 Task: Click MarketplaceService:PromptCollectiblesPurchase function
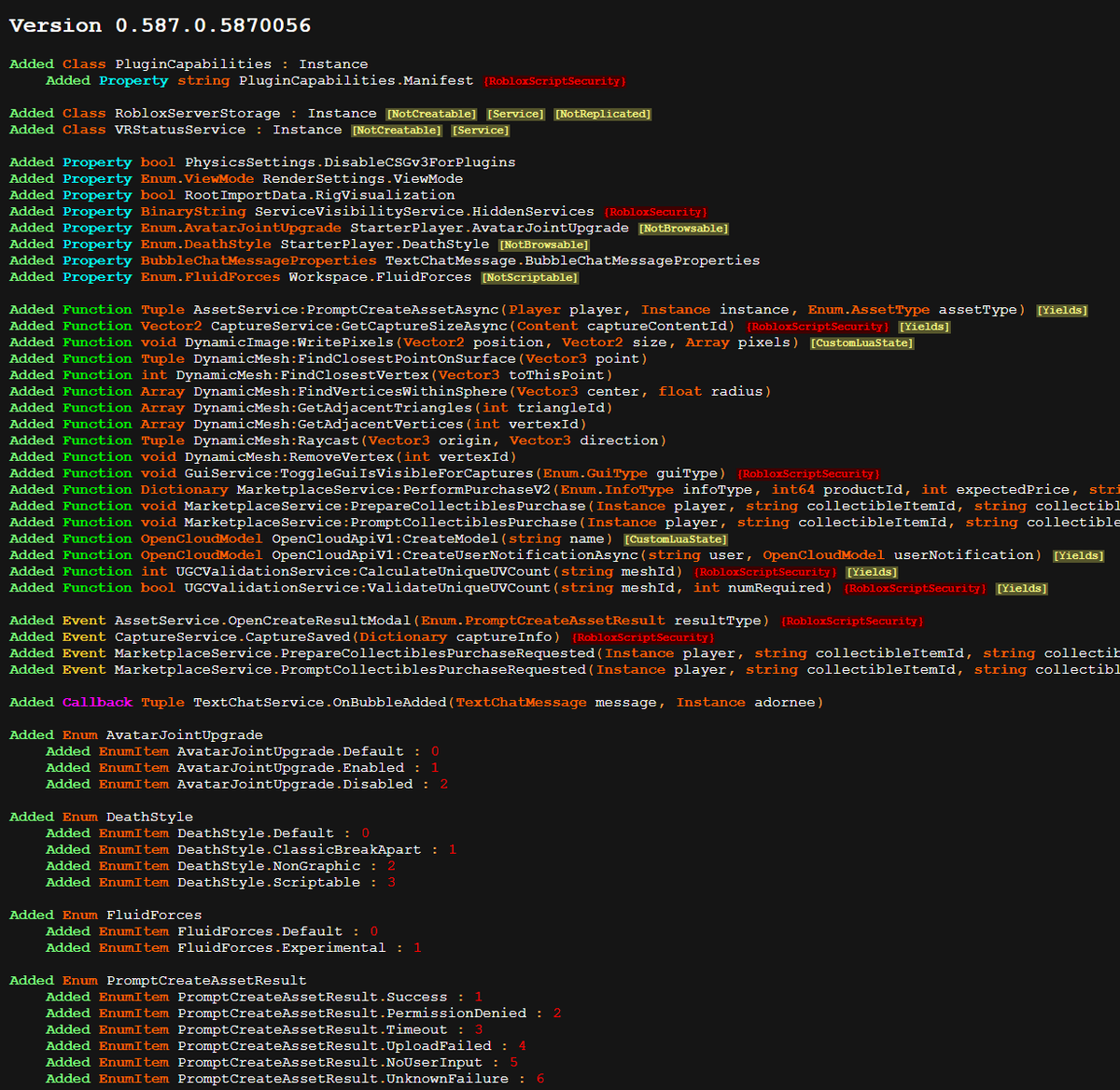coord(381,522)
